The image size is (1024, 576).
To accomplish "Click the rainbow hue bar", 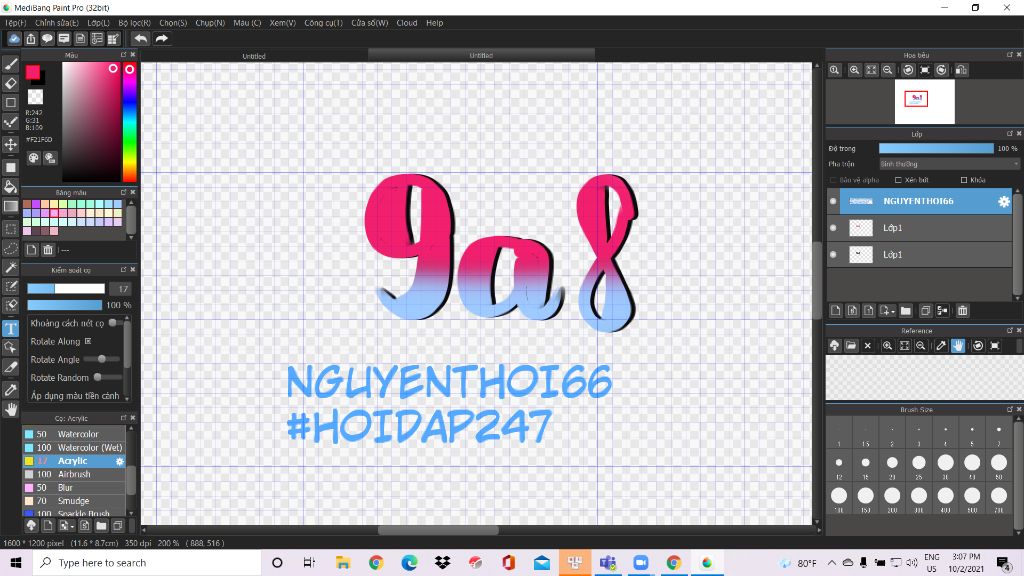I will click(129, 122).
